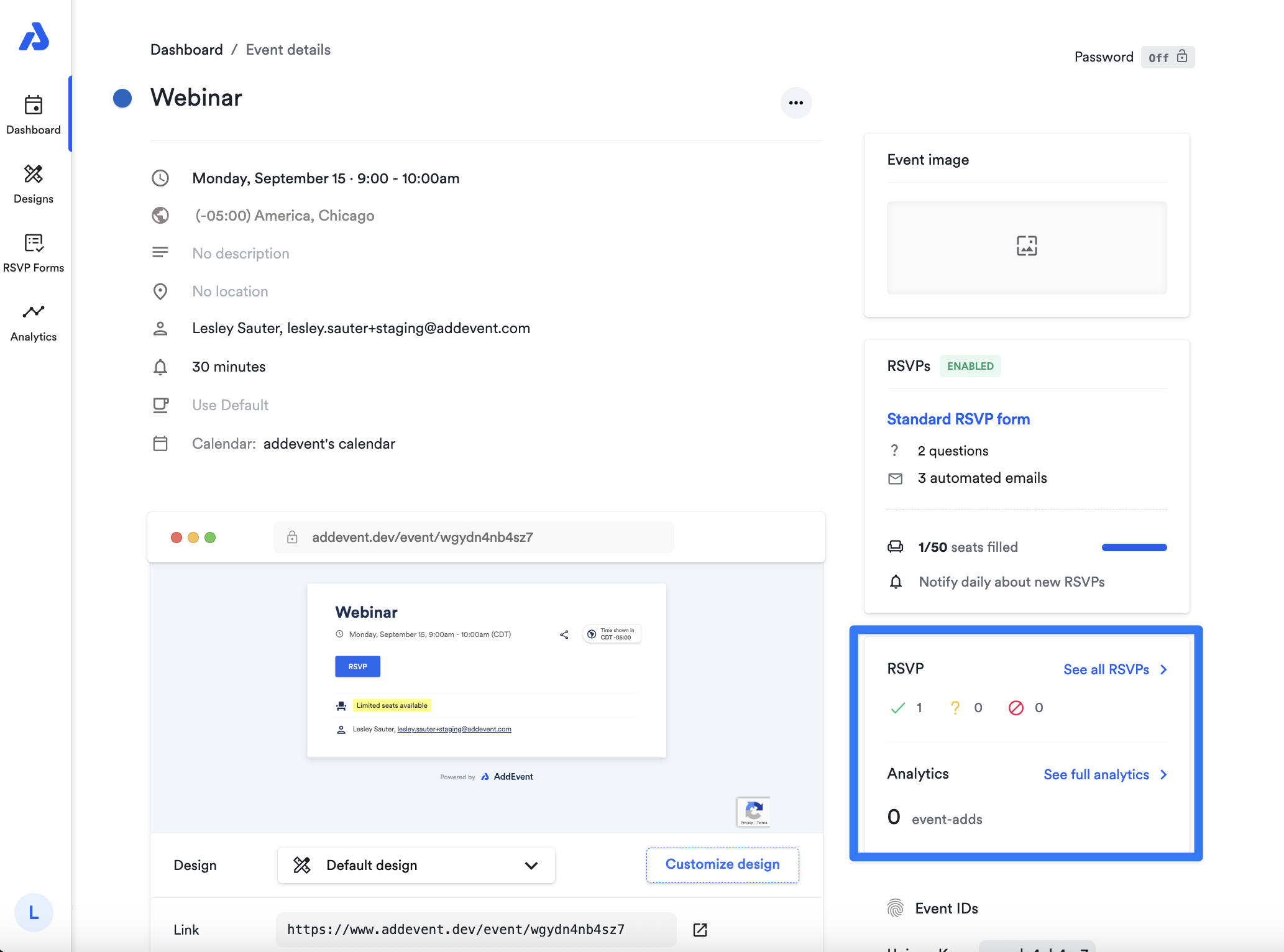The width and height of the screenshot is (1284, 952).
Task: Go to Analytics in the sidebar
Action: coord(34,322)
